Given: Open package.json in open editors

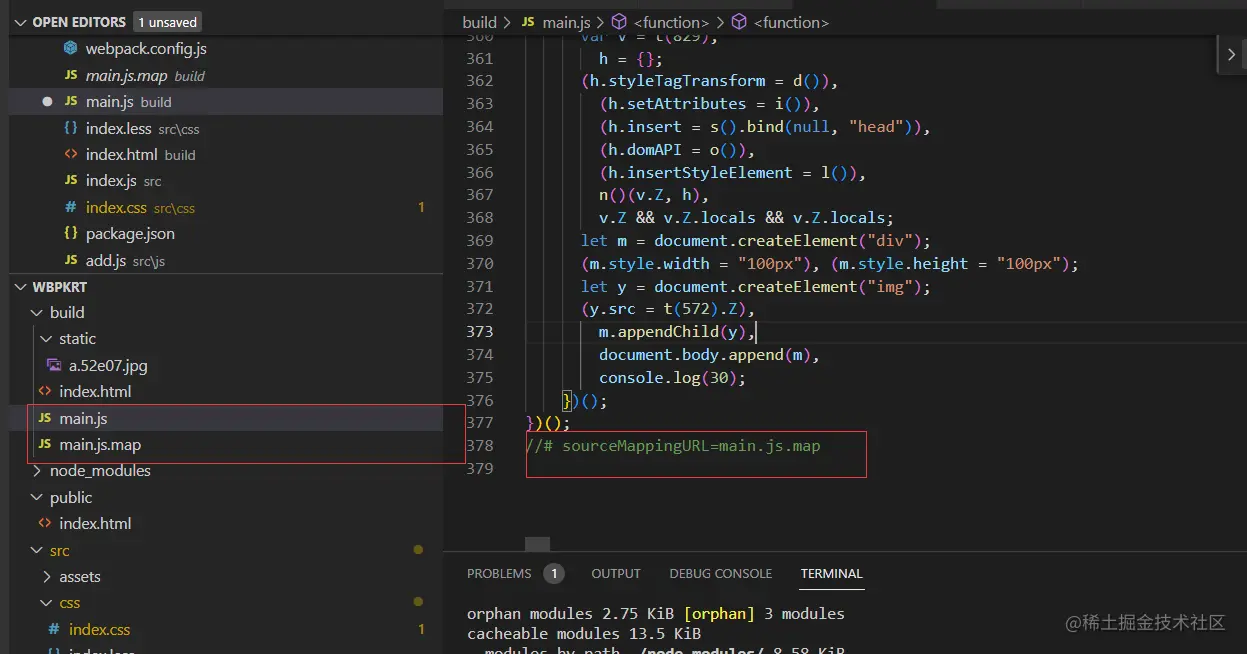Looking at the screenshot, I should tap(130, 233).
